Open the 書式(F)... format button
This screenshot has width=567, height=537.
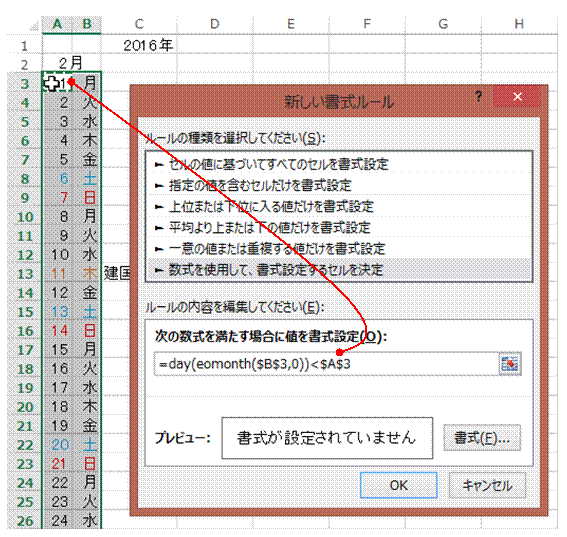pos(482,438)
